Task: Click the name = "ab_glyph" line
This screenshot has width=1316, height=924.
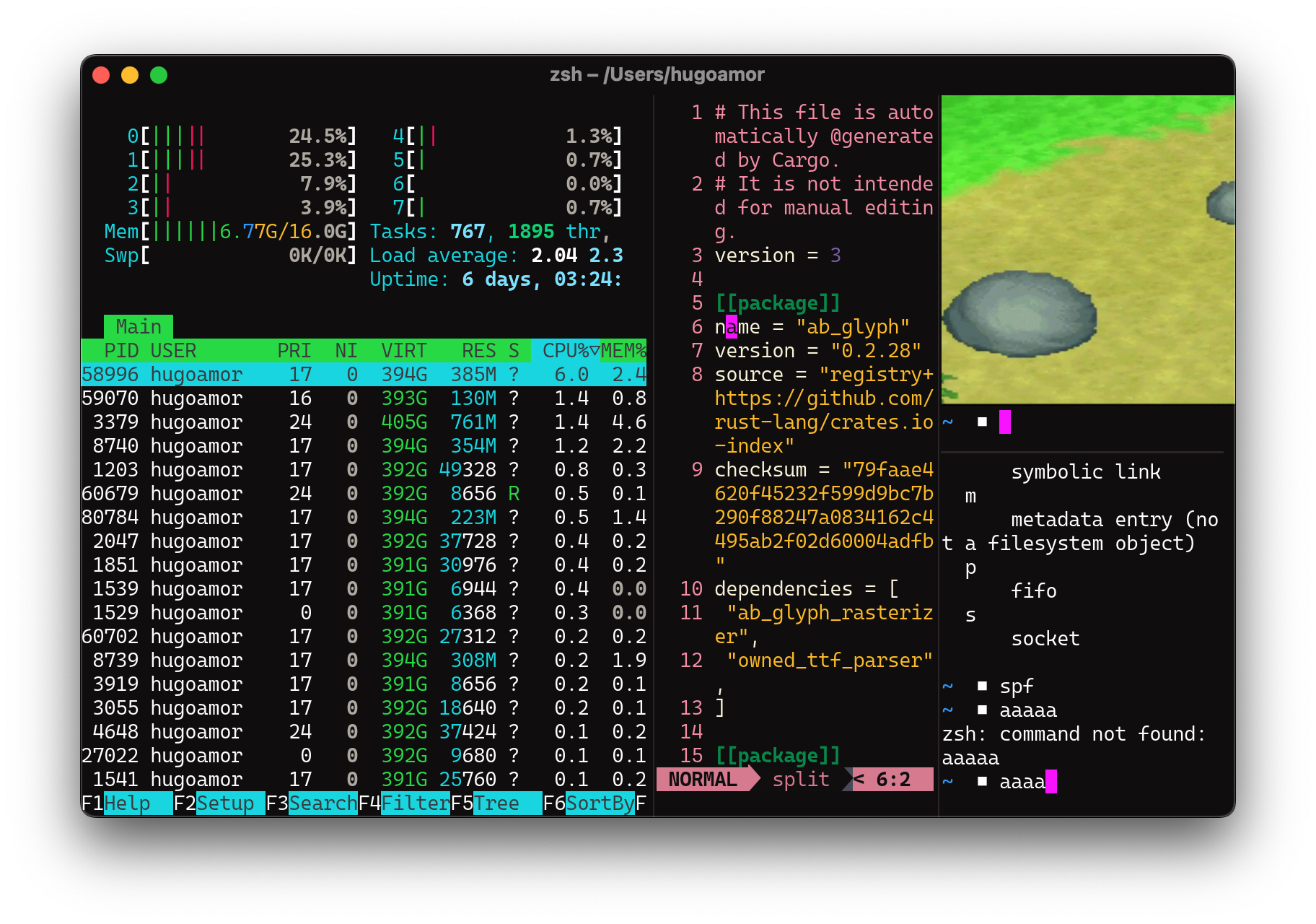Action: point(812,326)
